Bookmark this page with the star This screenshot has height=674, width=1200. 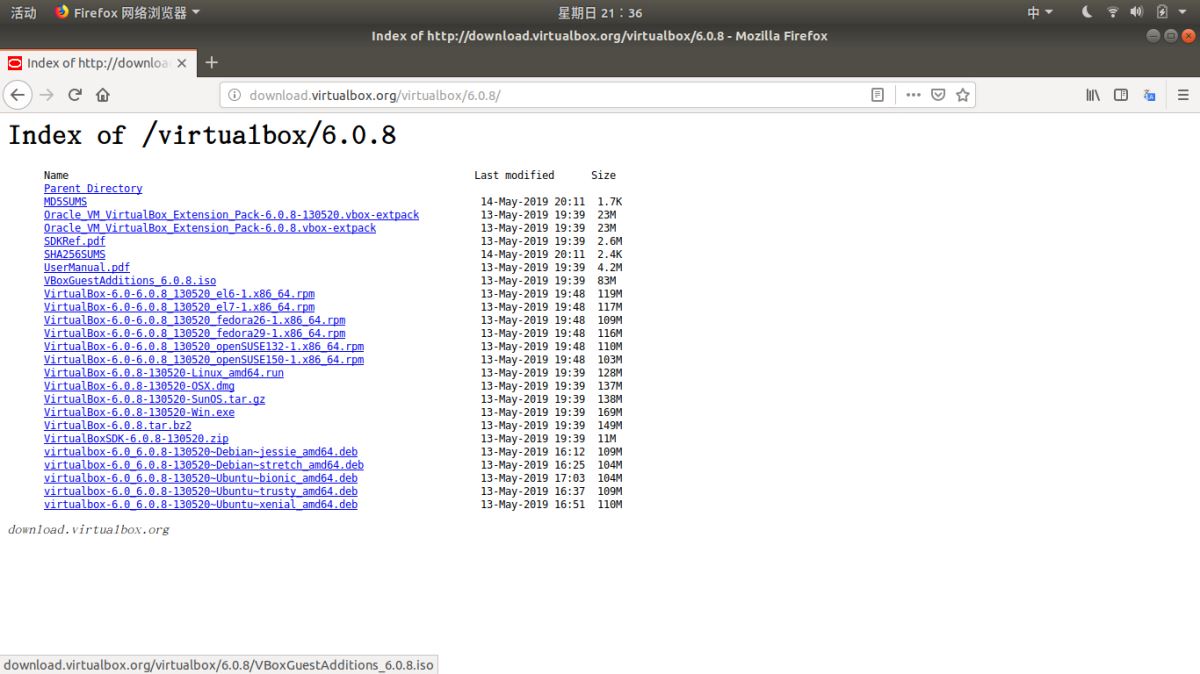tap(963, 95)
